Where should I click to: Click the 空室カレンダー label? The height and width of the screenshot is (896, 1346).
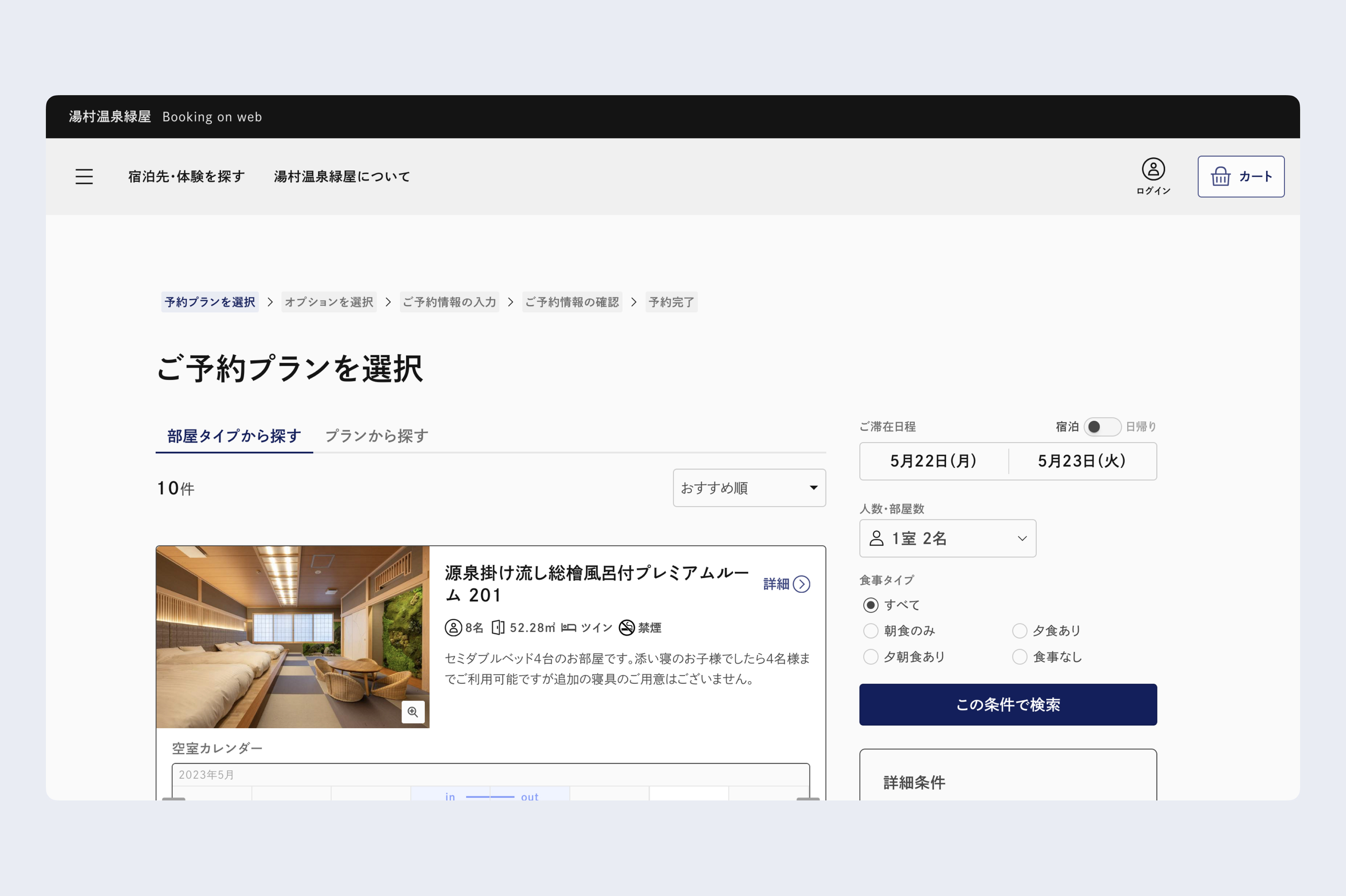click(217, 748)
